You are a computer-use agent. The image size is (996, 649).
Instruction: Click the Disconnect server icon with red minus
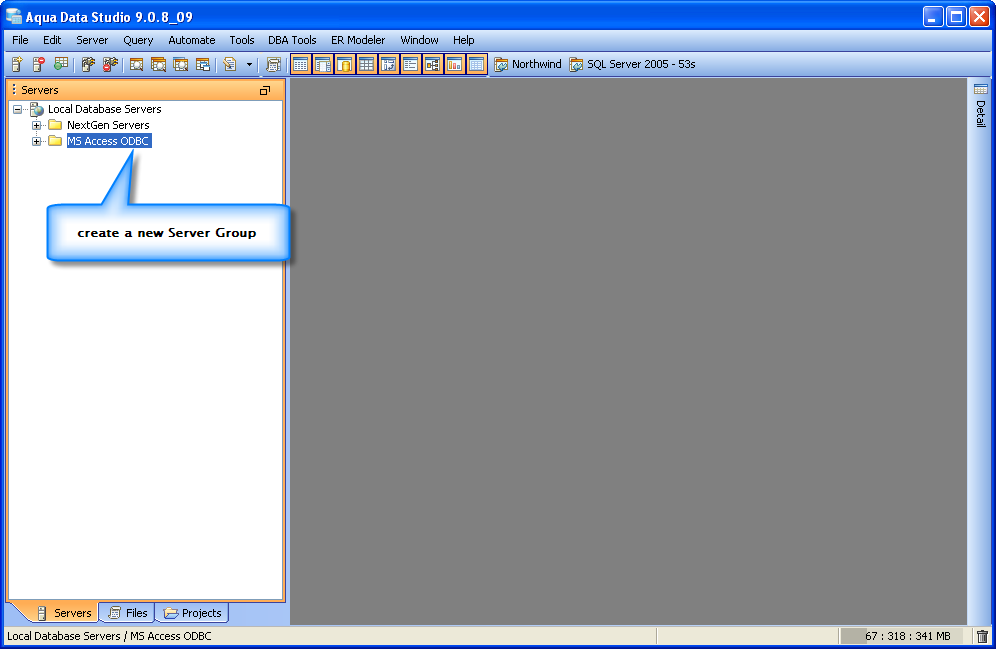pos(111,64)
